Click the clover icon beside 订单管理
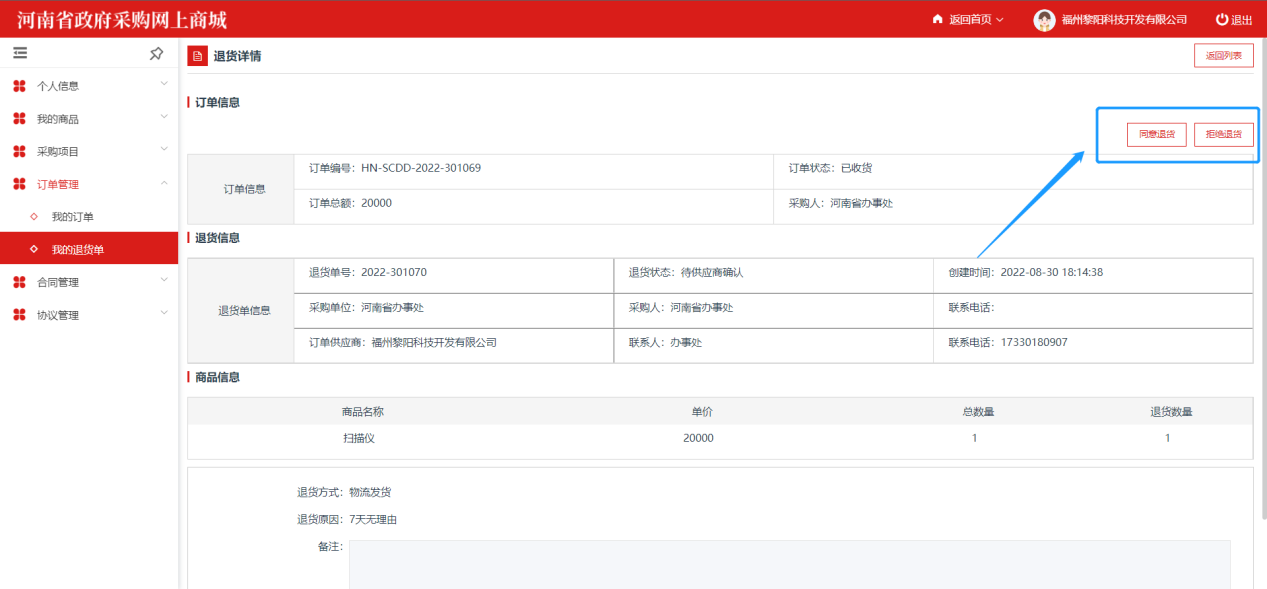 pyautogui.click(x=19, y=184)
